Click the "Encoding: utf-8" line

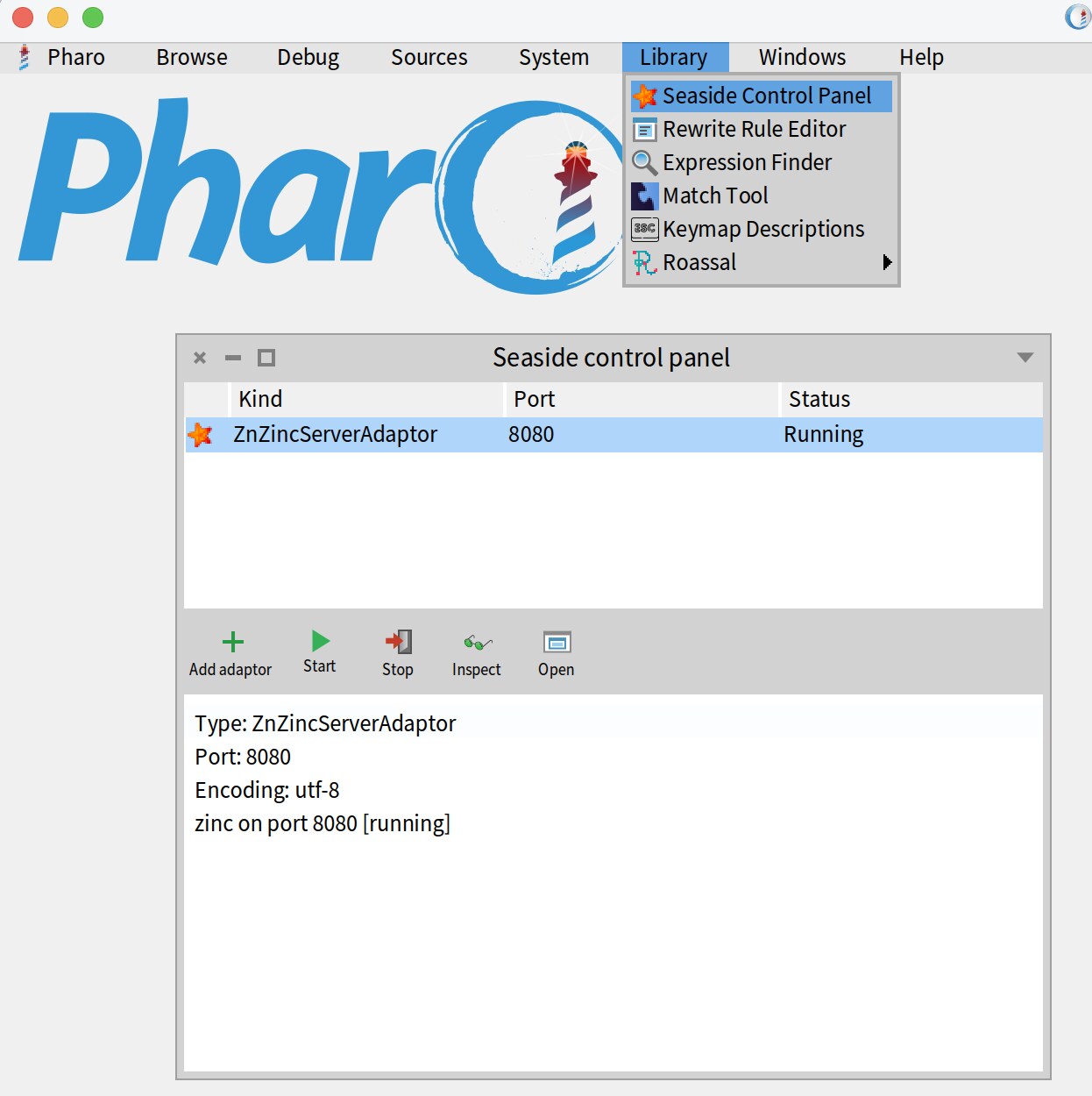pos(267,790)
